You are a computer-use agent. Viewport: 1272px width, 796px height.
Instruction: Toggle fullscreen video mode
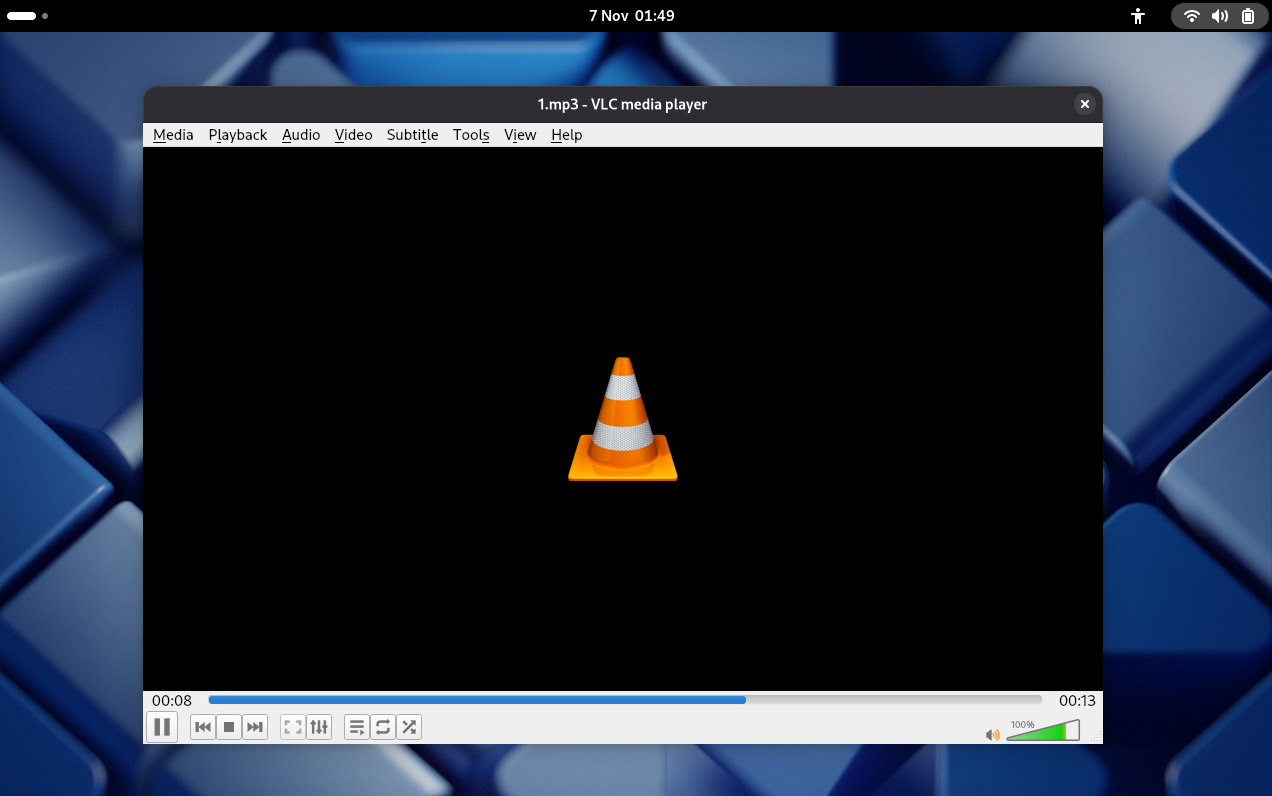(293, 727)
